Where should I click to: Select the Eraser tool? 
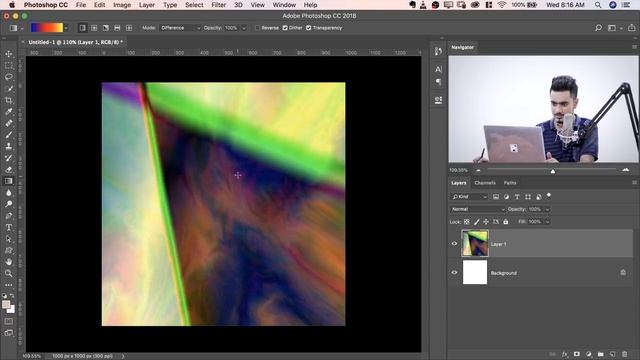pos(9,169)
